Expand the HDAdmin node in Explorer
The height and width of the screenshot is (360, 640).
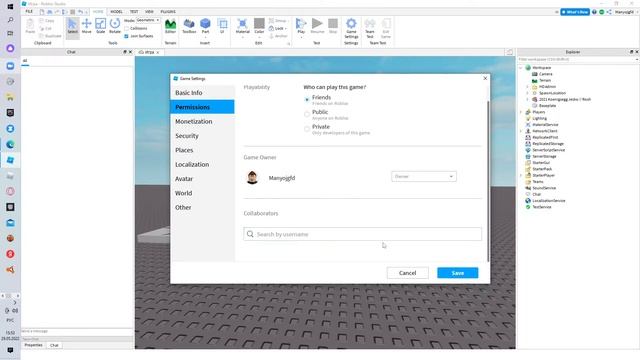coord(527,87)
